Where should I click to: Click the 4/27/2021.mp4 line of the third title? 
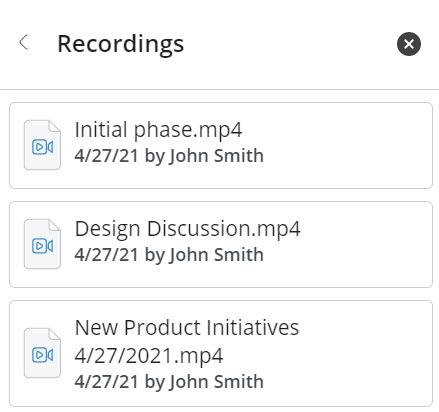149,356
